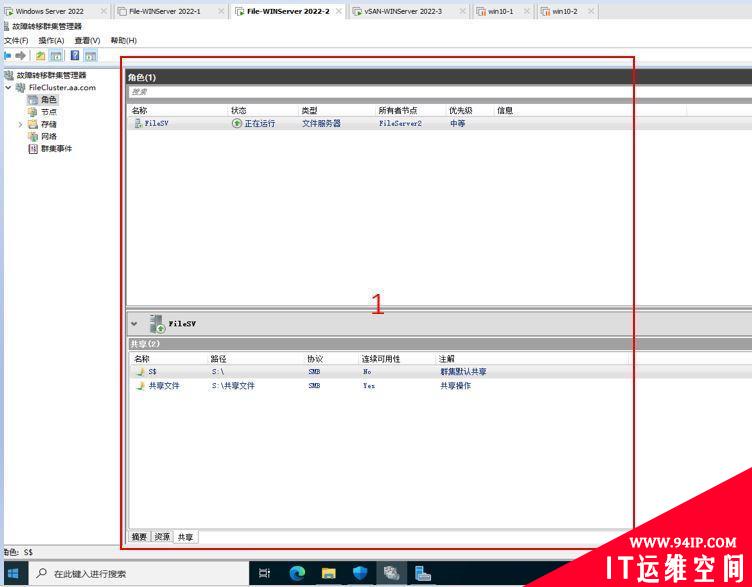Click the Back arrow in the toolbar
The width and height of the screenshot is (752, 587).
(7, 56)
